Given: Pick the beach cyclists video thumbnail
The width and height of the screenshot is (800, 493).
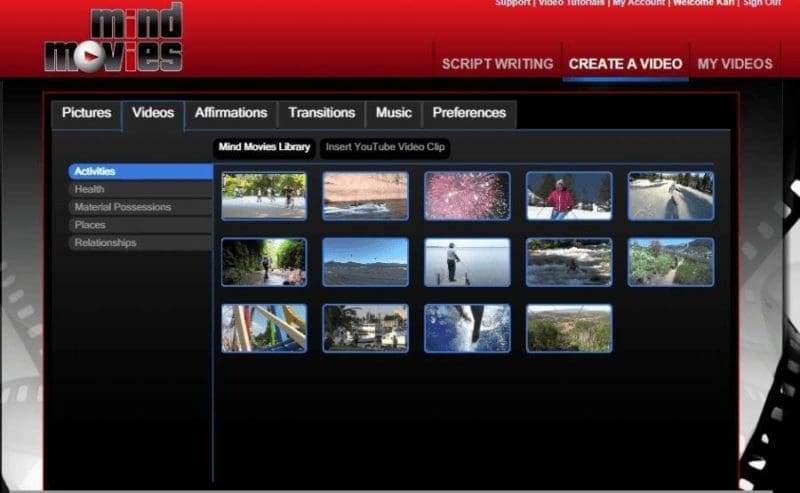Looking at the screenshot, I should point(264,196).
